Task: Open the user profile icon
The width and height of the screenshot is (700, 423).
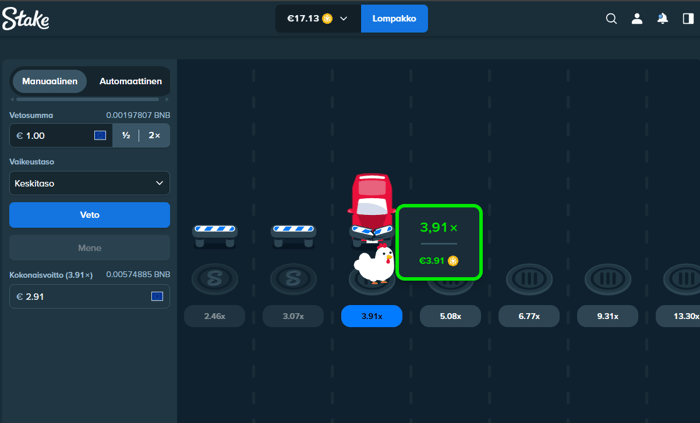Action: pos(637,18)
